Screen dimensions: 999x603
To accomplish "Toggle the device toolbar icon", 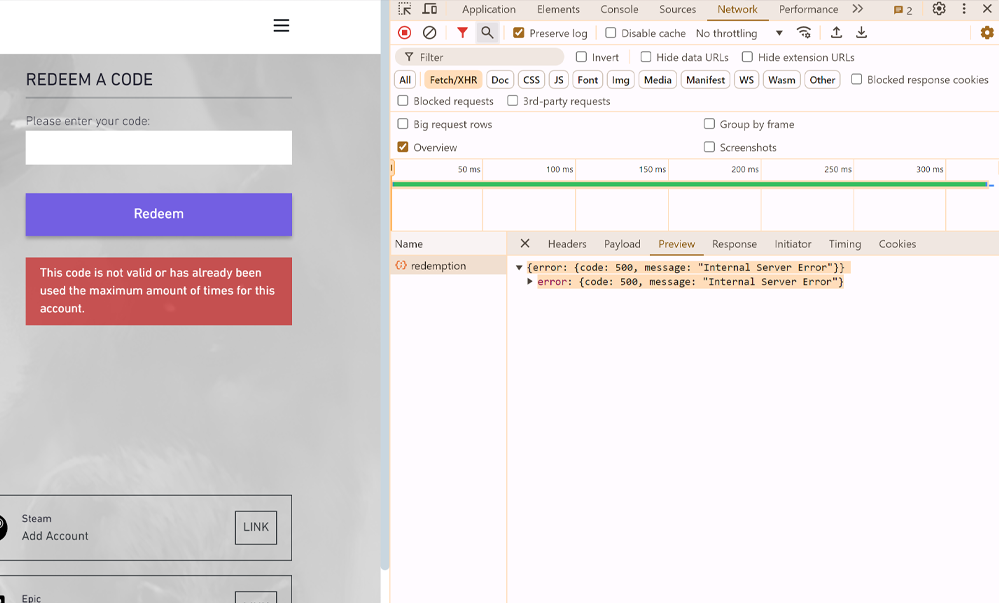I will [430, 9].
